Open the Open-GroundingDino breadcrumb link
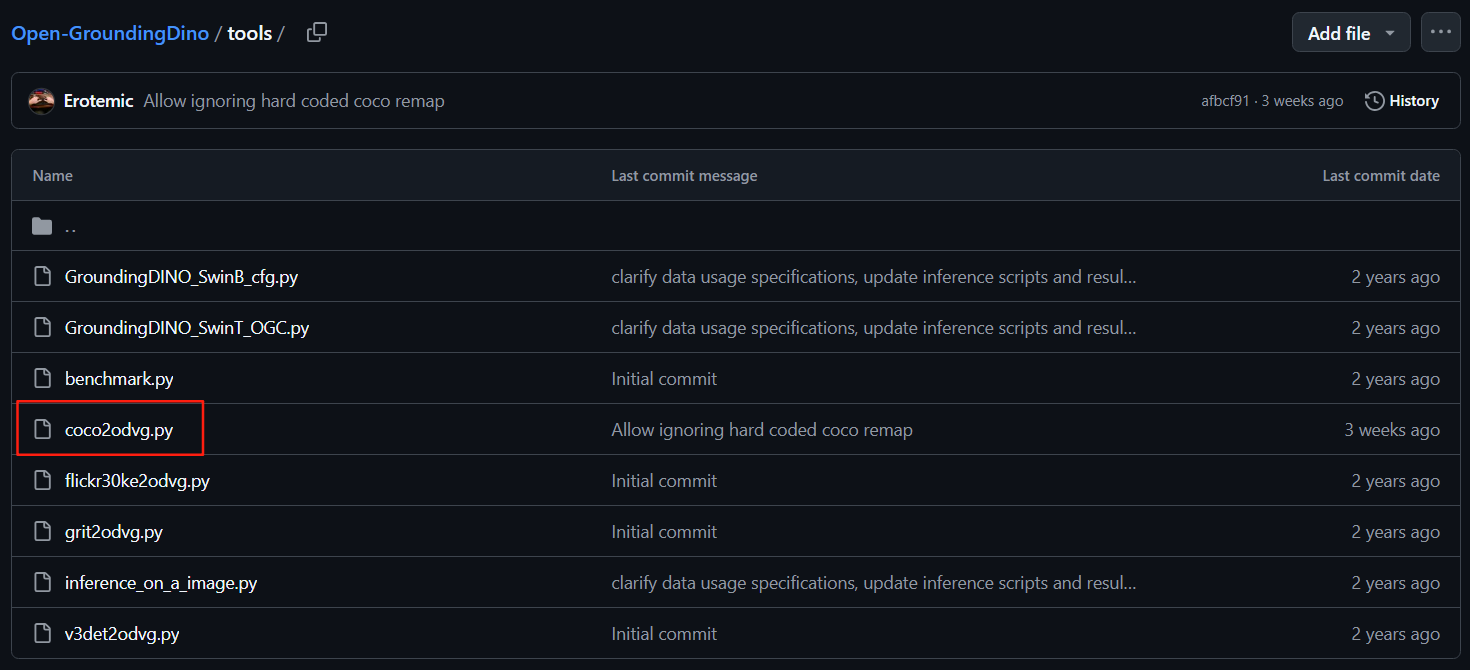 click(110, 33)
